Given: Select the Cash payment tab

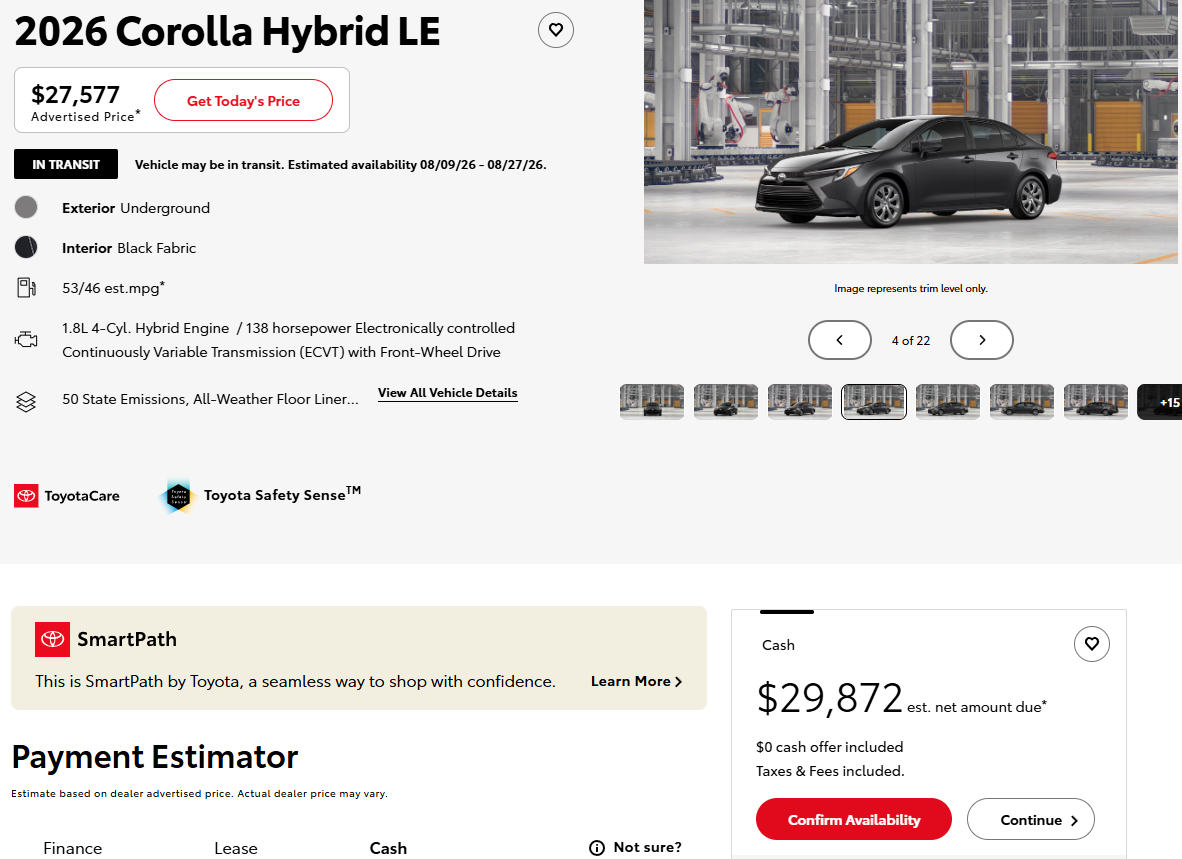Looking at the screenshot, I should click(388, 848).
